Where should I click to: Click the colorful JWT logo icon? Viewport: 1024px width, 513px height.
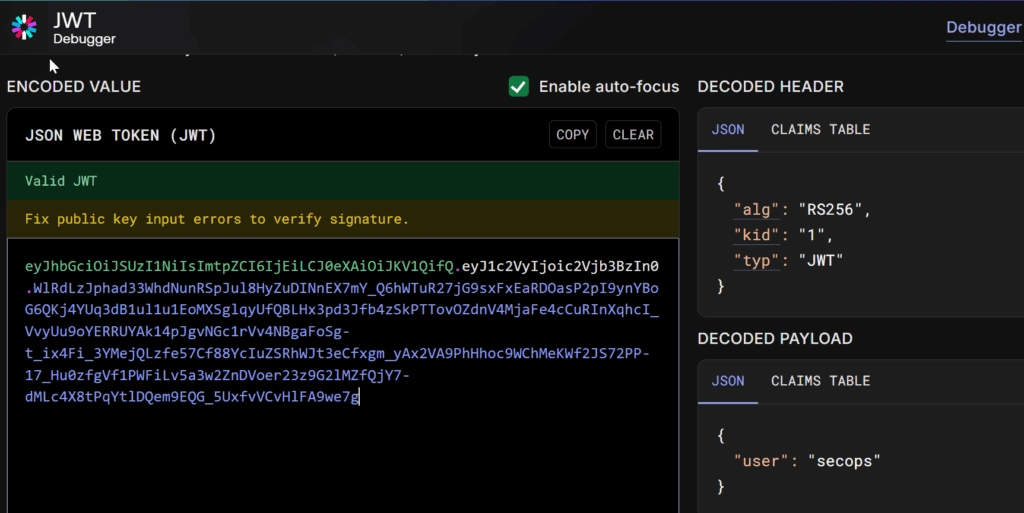[x=24, y=27]
